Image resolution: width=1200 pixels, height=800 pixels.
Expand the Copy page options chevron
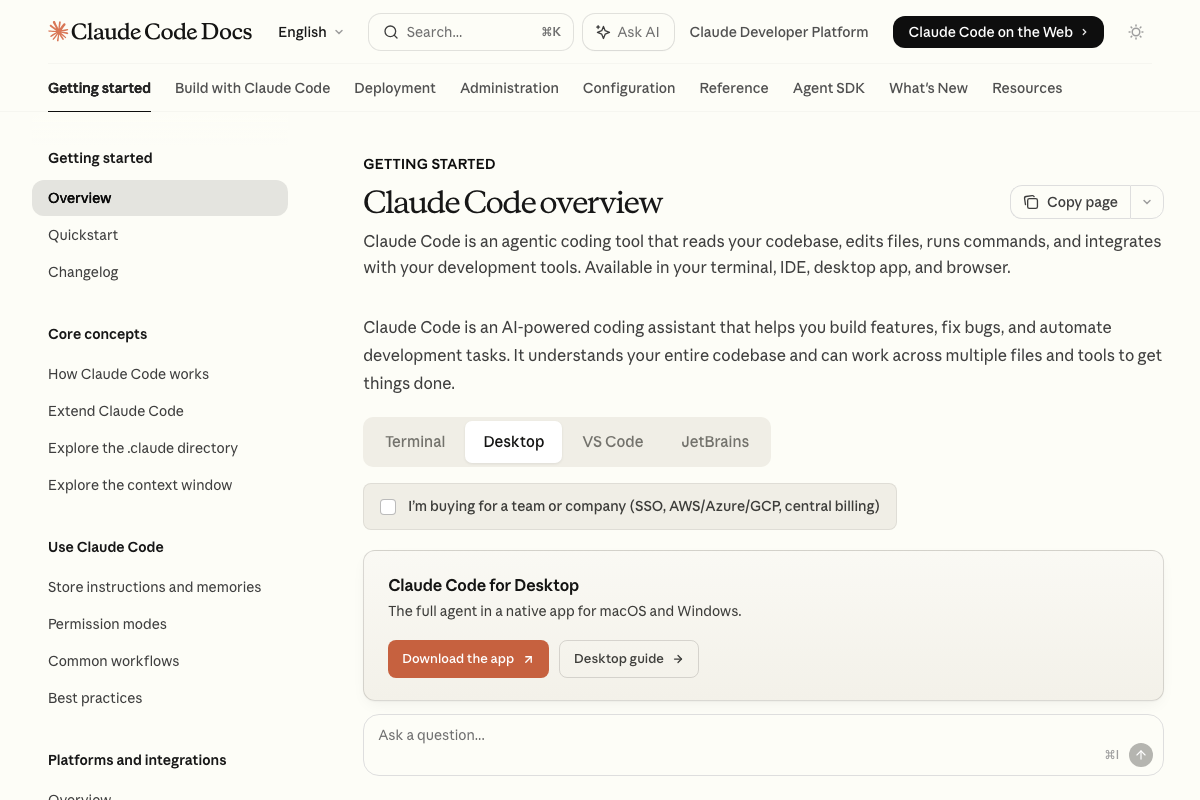[1146, 202]
